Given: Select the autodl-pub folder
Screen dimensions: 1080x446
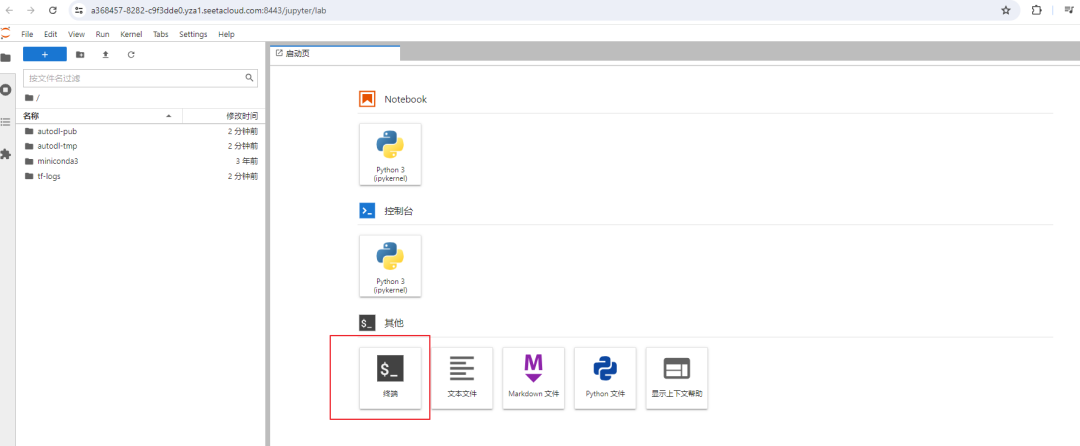Looking at the screenshot, I should coord(141,131).
